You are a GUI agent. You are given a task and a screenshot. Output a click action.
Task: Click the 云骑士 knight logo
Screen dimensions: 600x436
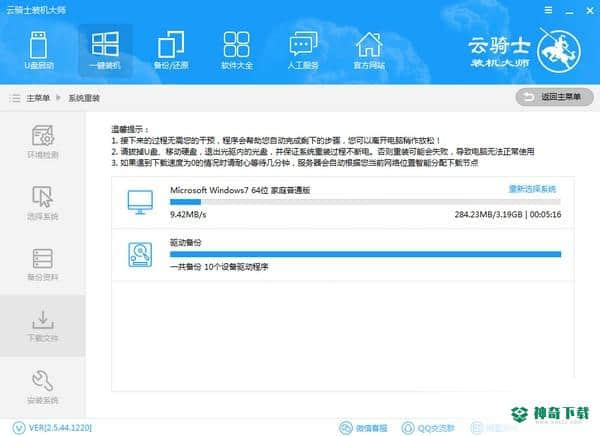[525, 51]
